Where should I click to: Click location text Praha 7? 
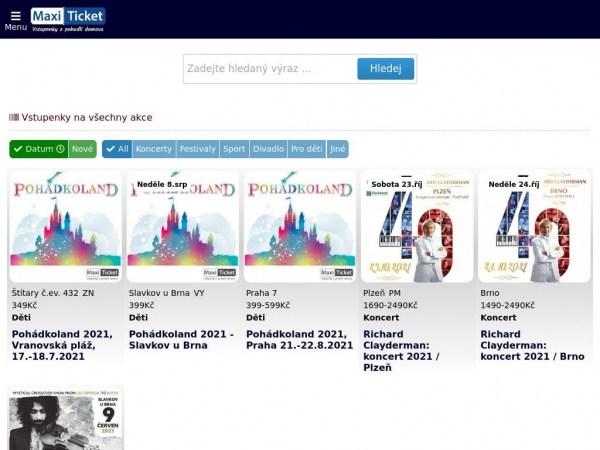(x=261, y=293)
